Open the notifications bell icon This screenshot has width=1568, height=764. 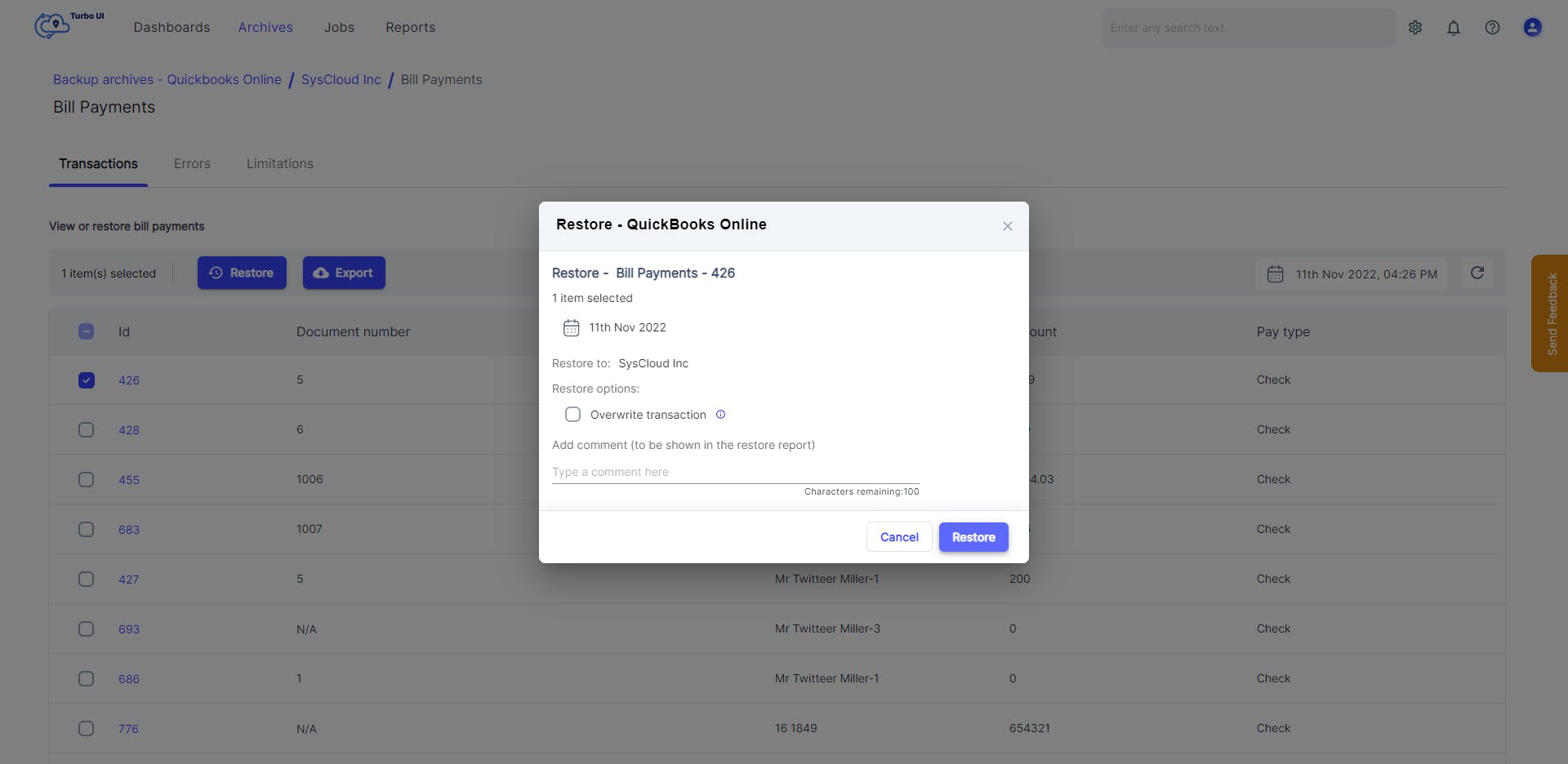point(1454,28)
